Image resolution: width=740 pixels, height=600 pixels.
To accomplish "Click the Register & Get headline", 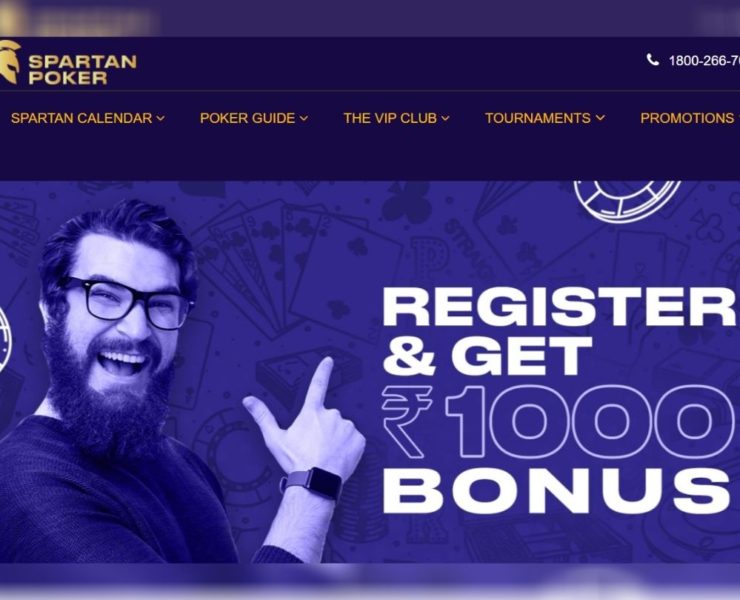I will pyautogui.click(x=561, y=330).
